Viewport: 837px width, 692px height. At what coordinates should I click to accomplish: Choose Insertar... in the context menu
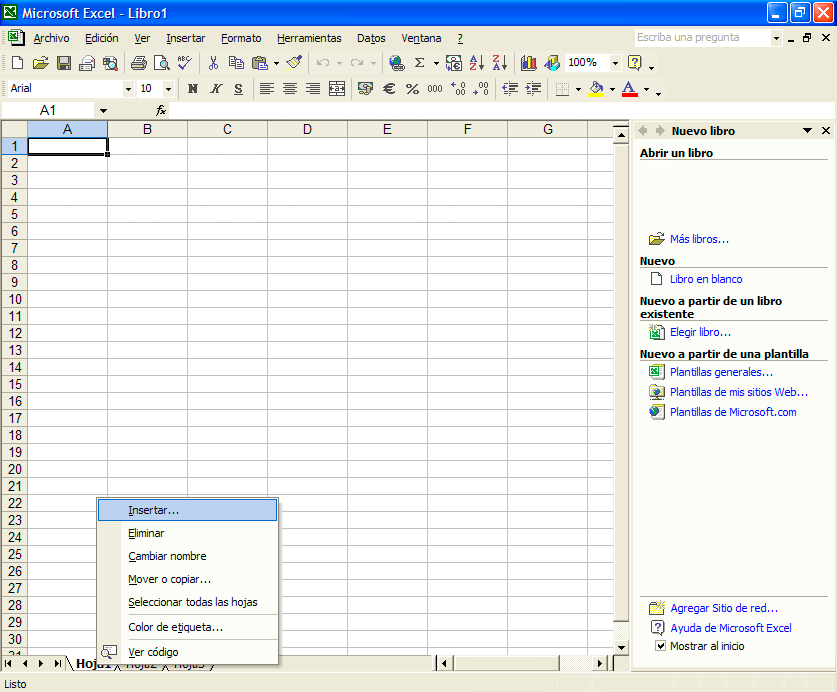[x=187, y=510]
